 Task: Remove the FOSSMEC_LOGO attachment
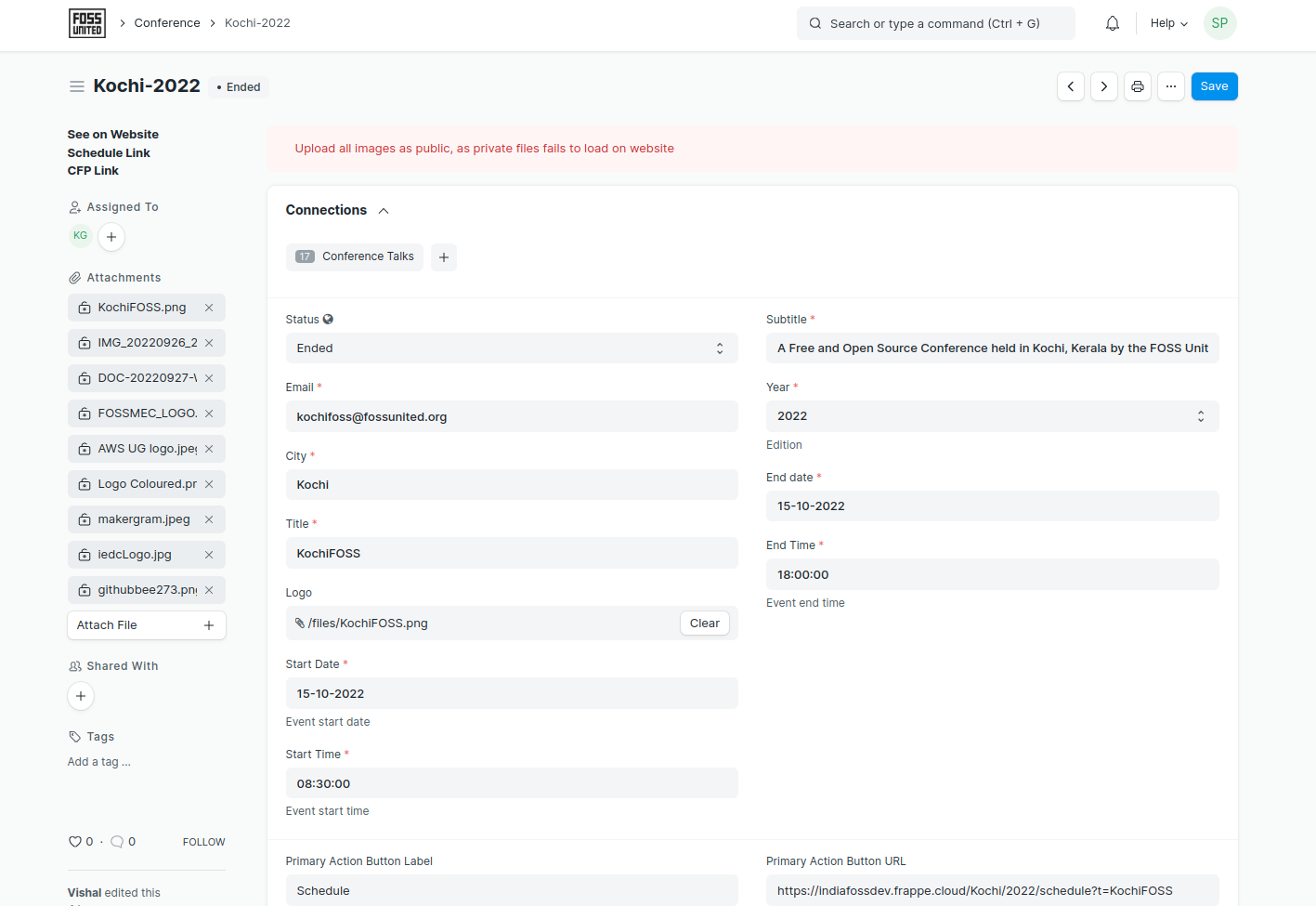tap(209, 414)
